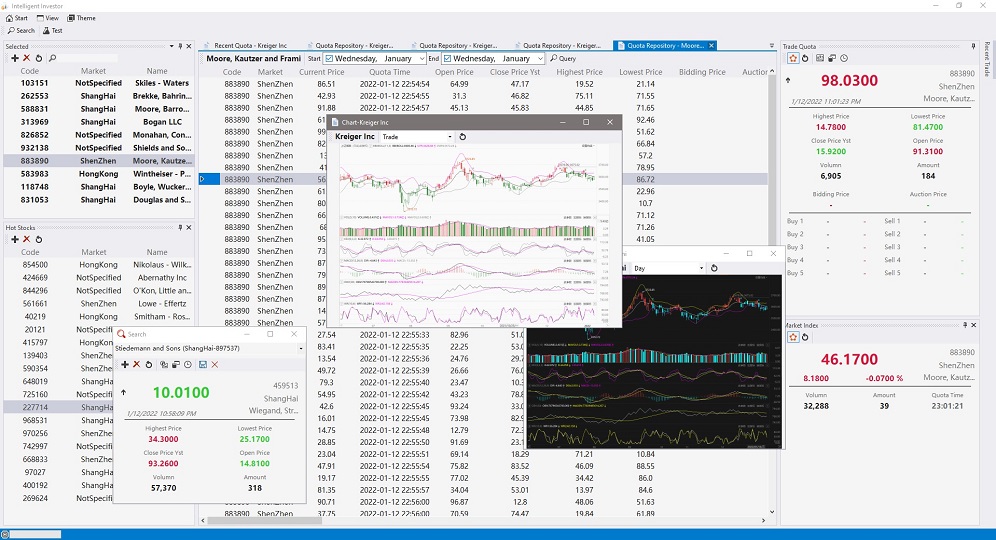Click the progress bar in the status bar

tap(36, 534)
